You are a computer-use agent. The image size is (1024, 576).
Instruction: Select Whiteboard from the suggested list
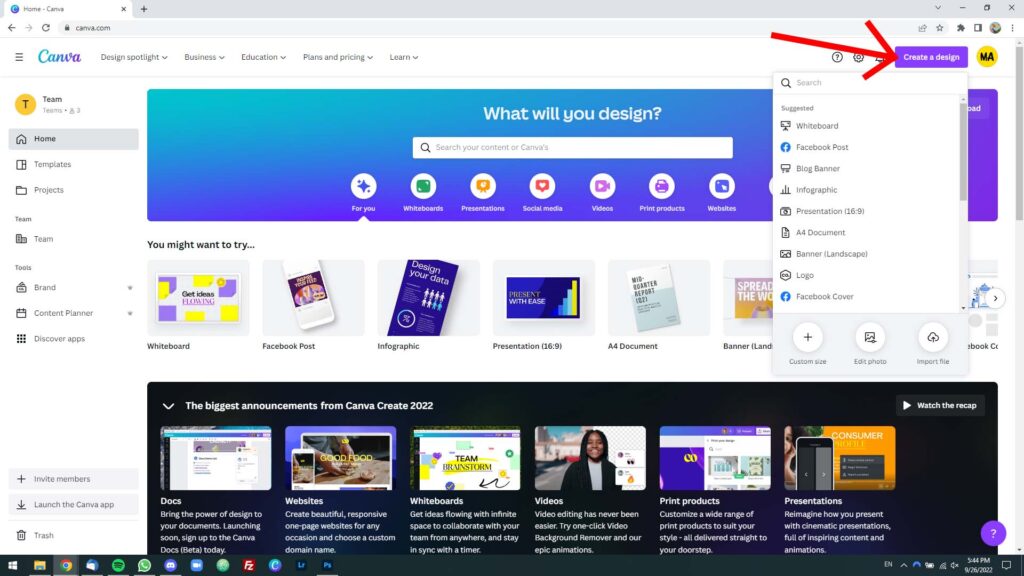click(x=867, y=125)
